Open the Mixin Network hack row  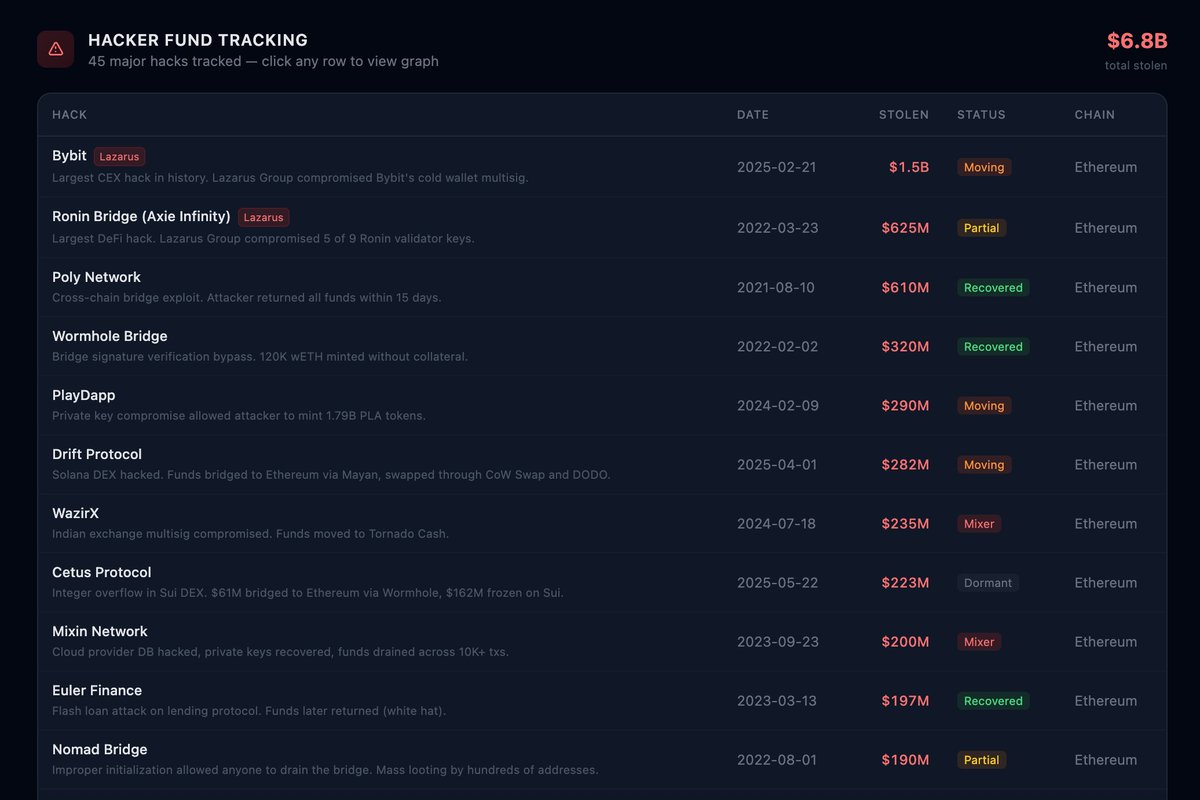pos(602,641)
